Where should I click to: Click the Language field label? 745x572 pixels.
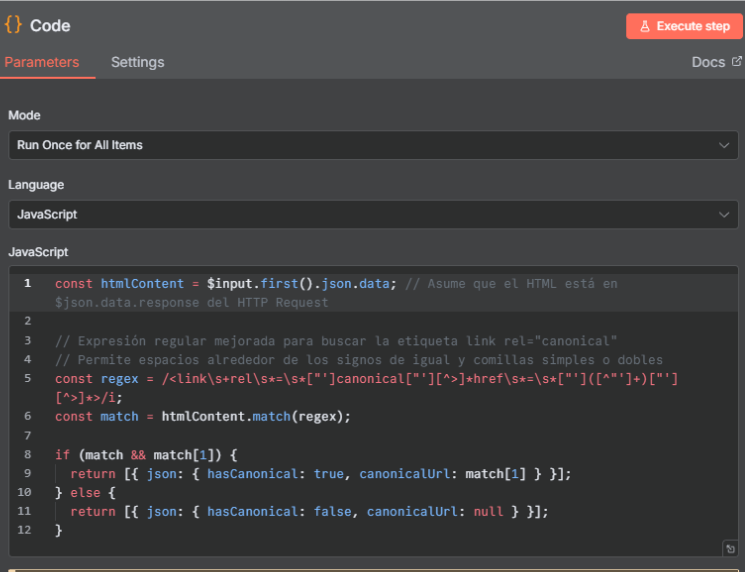pos(36,185)
